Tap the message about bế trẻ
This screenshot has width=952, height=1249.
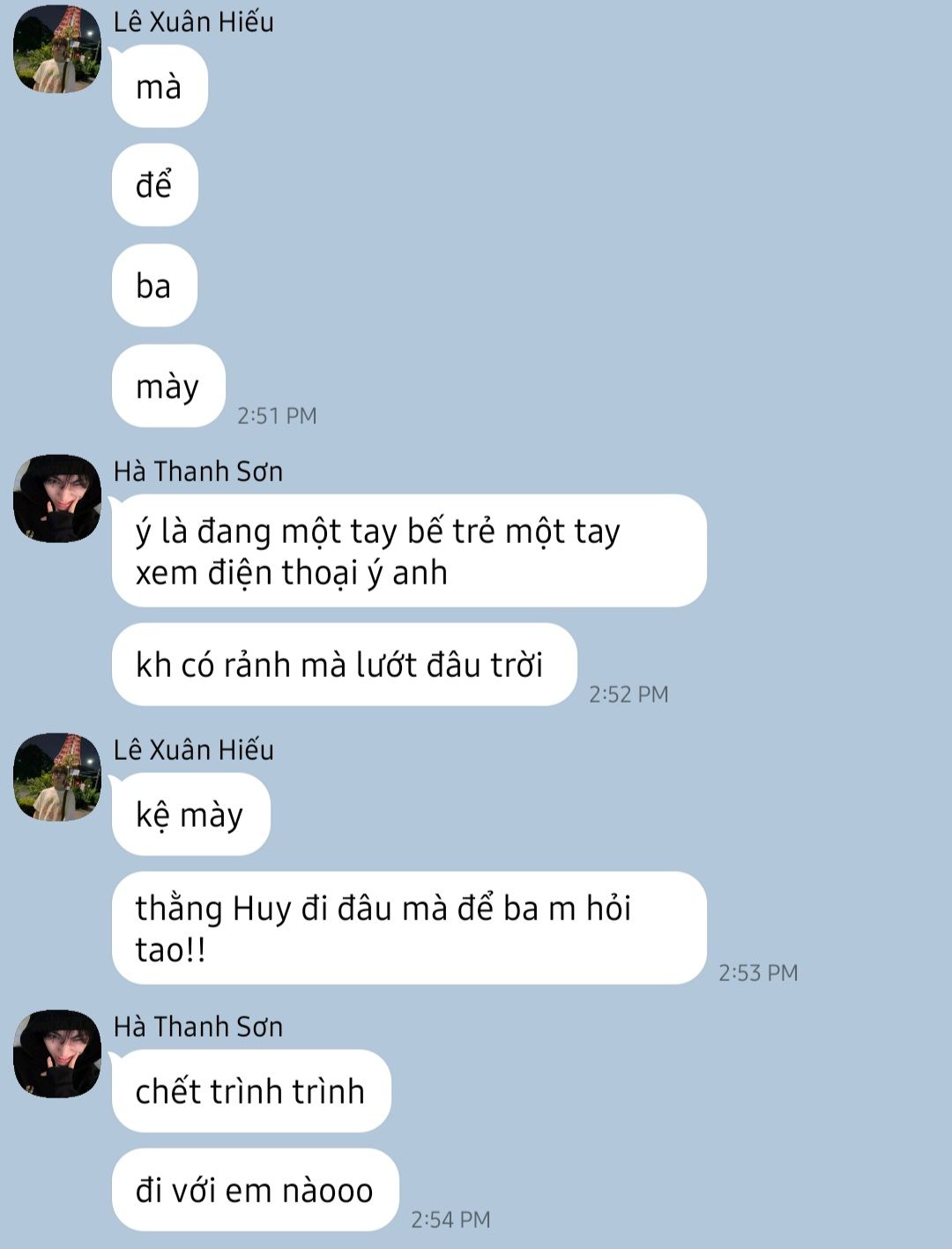(409, 551)
